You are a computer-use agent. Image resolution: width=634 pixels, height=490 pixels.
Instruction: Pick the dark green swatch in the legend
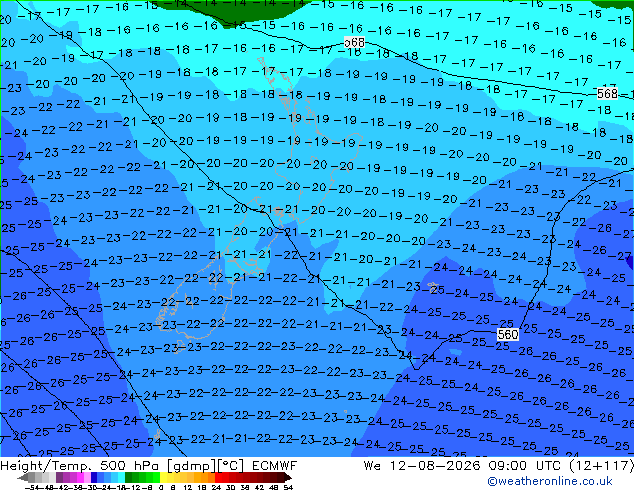[129, 477]
